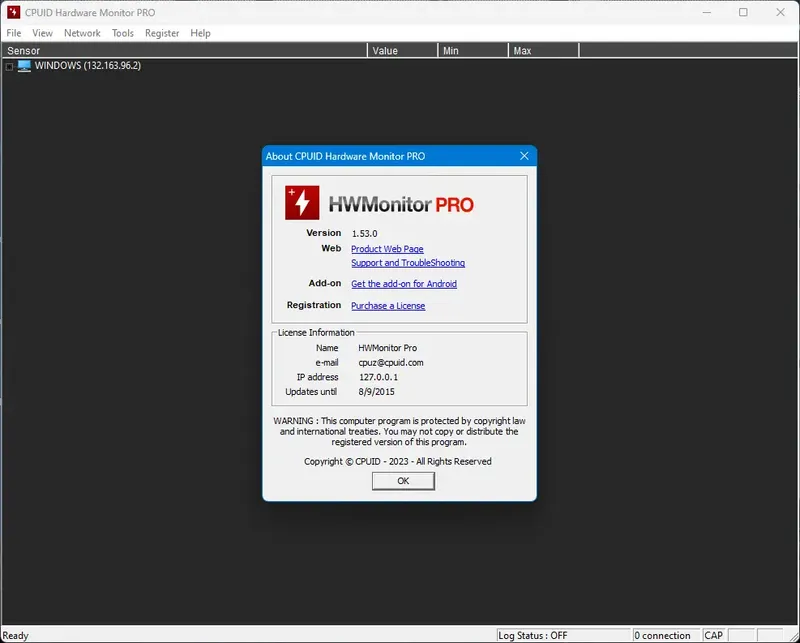Click license name HWMonitor Pro

(x=387, y=348)
